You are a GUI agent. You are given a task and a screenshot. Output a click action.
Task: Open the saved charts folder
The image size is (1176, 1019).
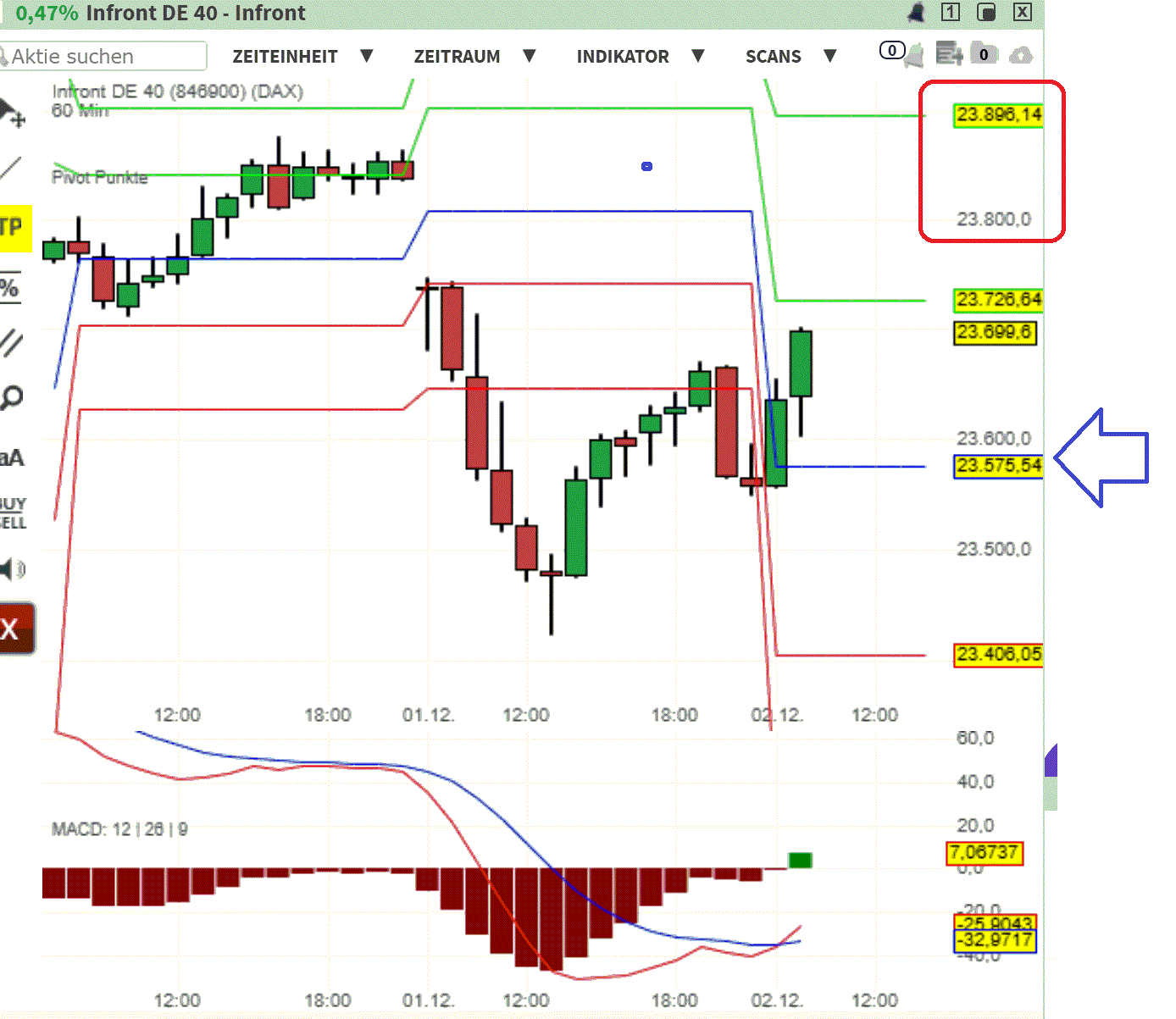[984, 54]
